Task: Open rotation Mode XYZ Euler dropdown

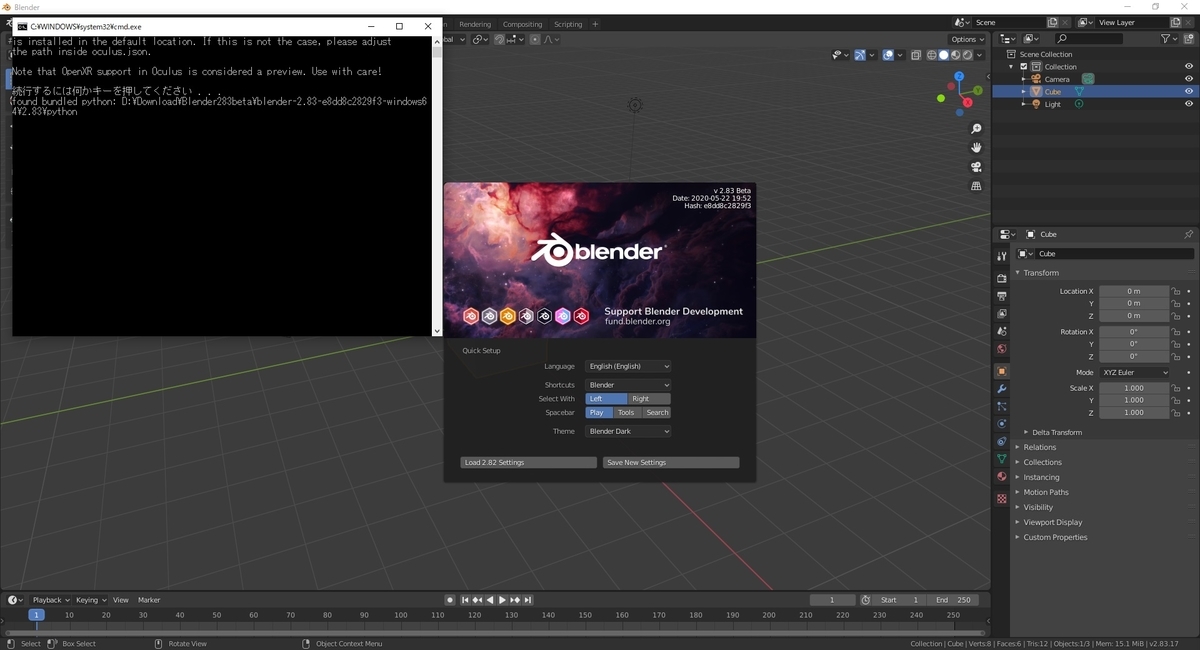Action: 1134,372
